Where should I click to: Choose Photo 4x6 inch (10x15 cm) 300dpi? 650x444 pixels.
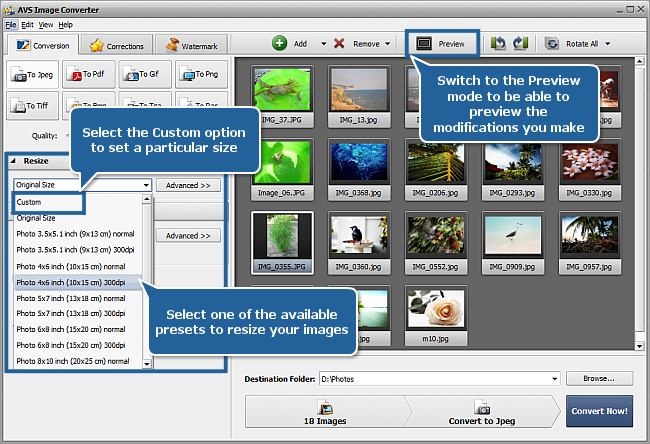78,282
